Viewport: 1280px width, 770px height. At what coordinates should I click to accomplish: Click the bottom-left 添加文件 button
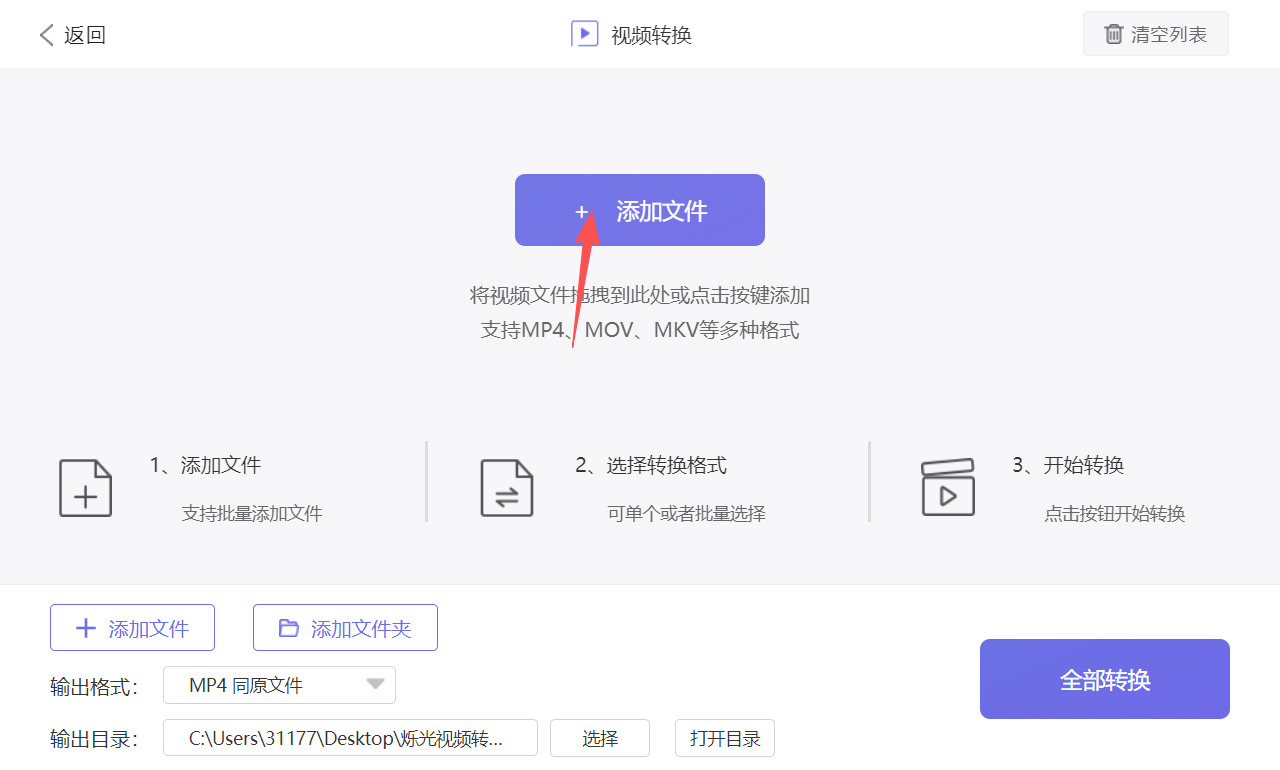pyautogui.click(x=132, y=627)
